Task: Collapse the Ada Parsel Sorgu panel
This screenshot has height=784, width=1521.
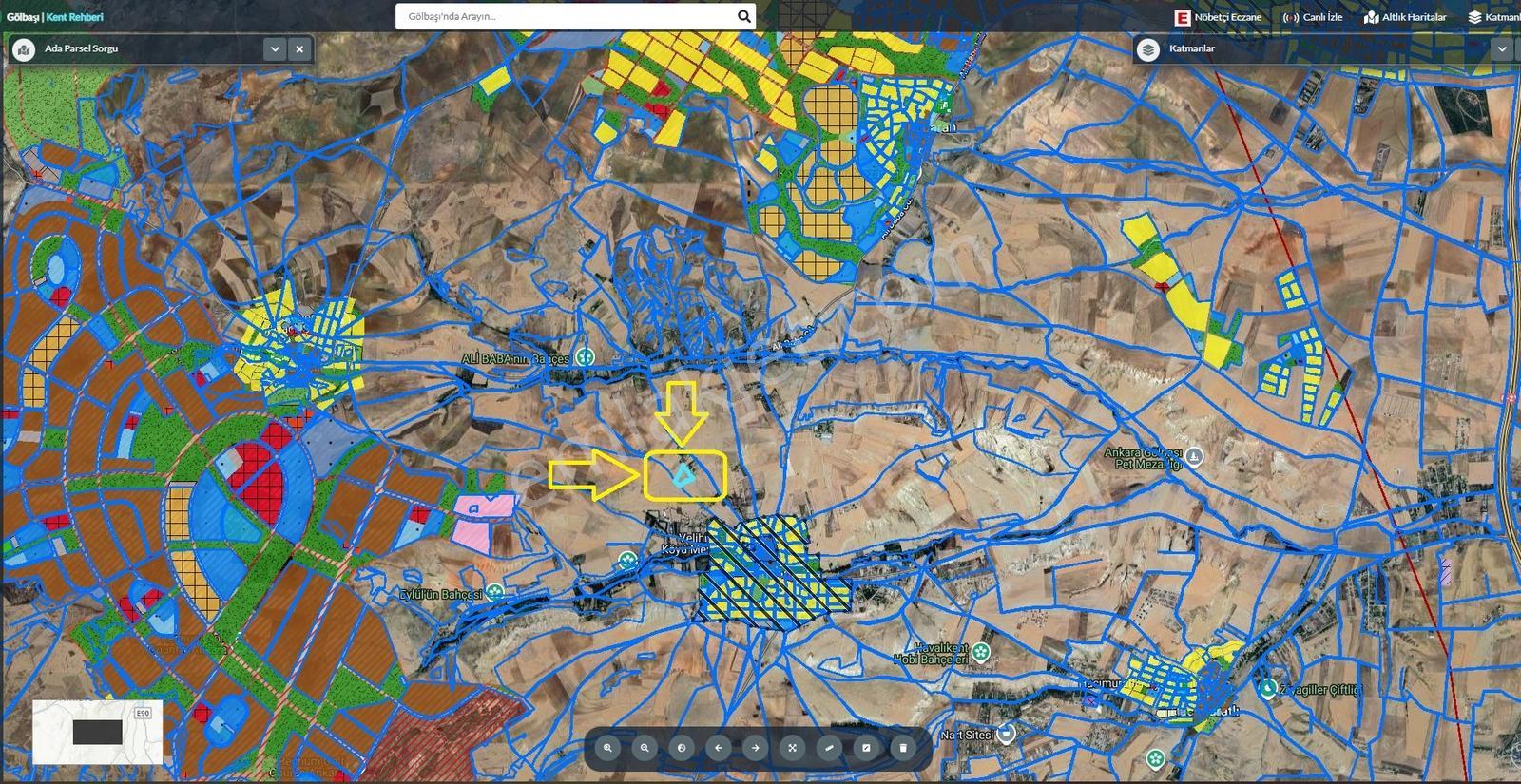Action: coord(275,49)
